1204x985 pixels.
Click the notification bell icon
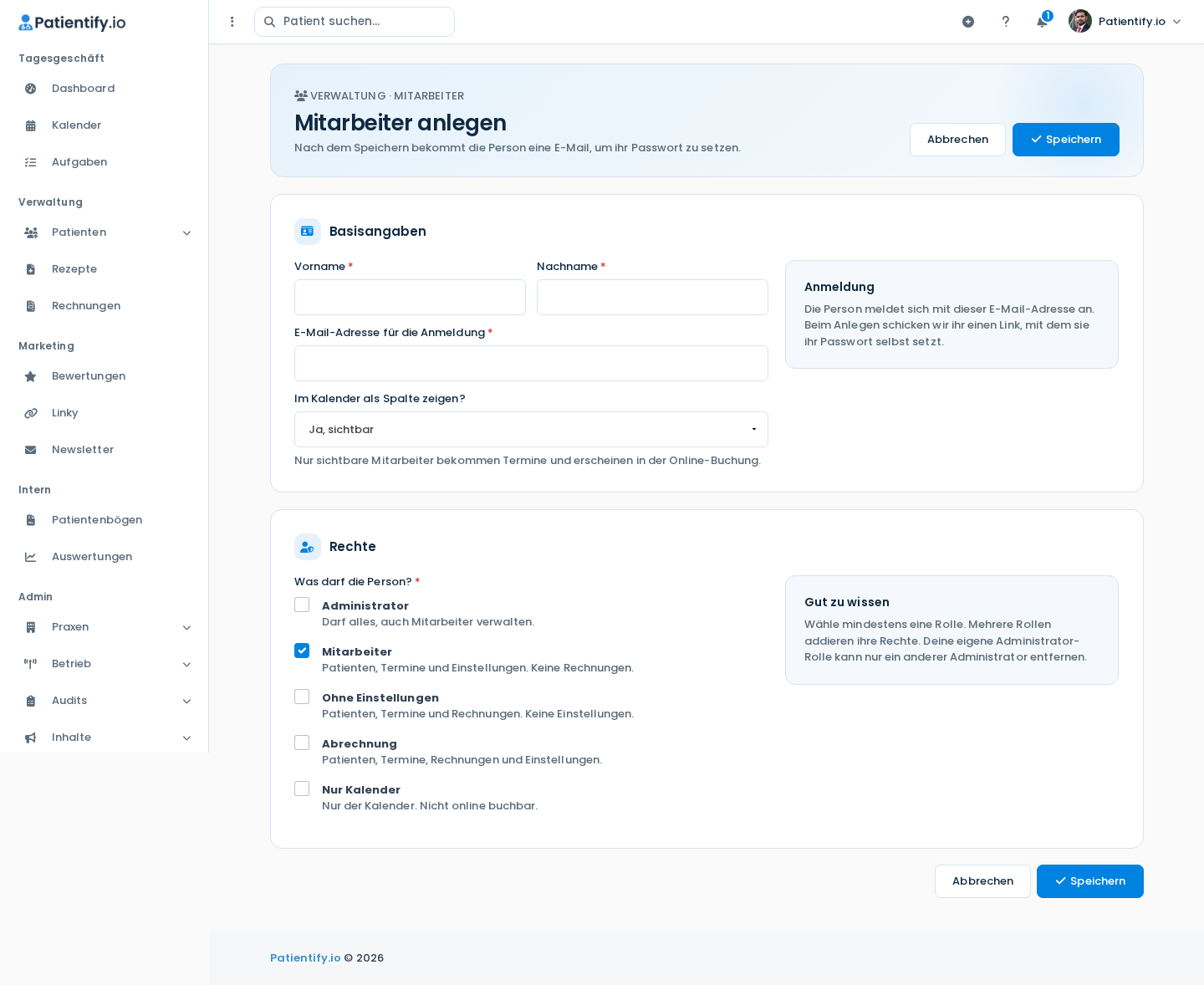click(x=1042, y=22)
